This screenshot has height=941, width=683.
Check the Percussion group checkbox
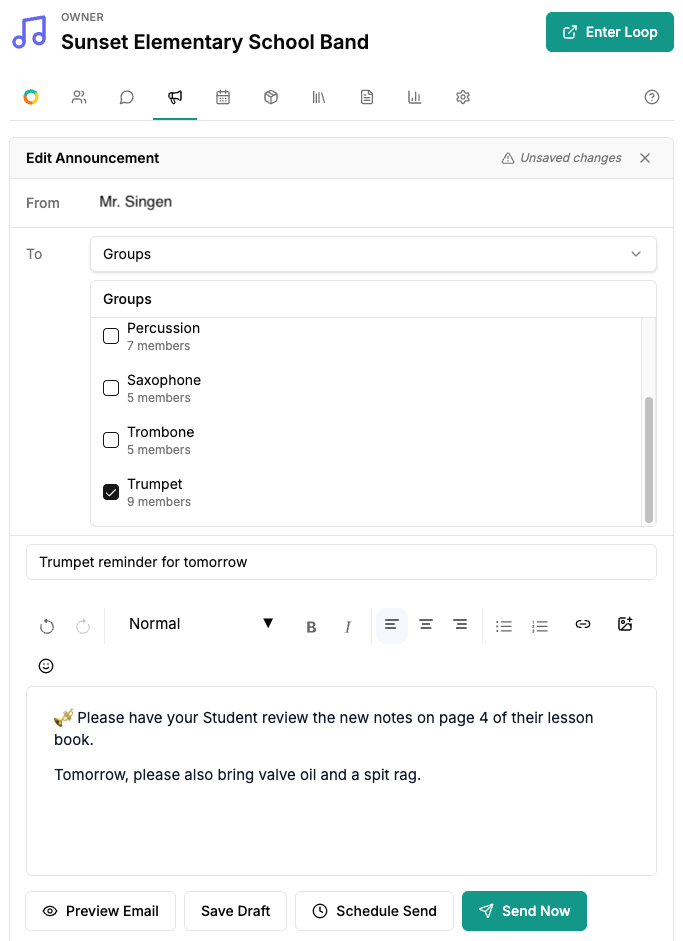click(111, 336)
